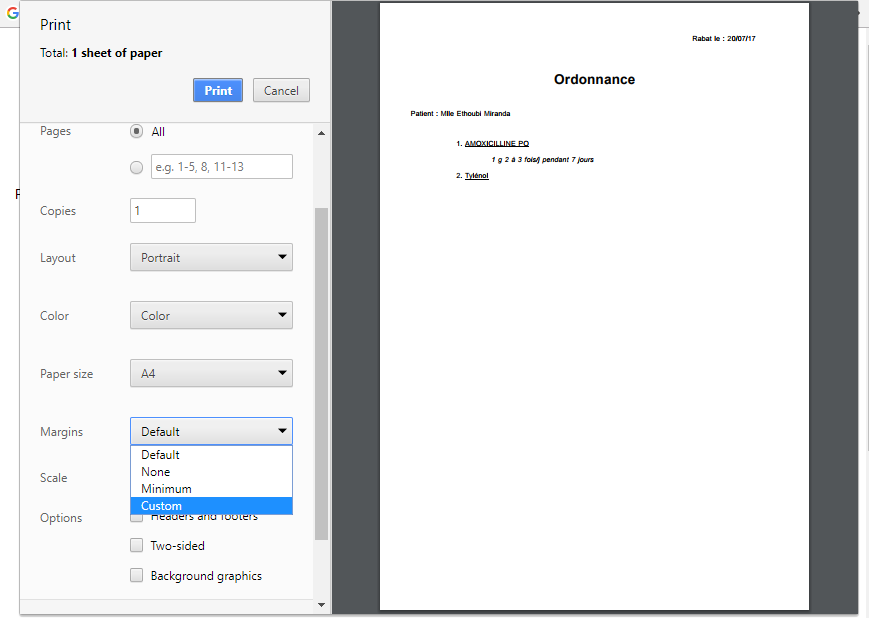Open the Layout dropdown showing Portrait
This screenshot has height=618, width=869.
click(211, 257)
